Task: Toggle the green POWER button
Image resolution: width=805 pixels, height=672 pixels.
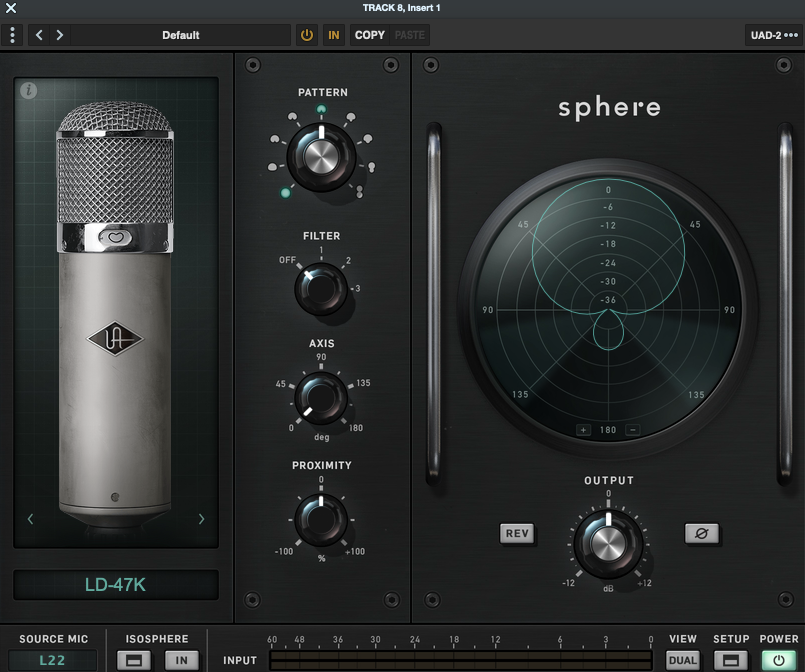Action: 778,660
